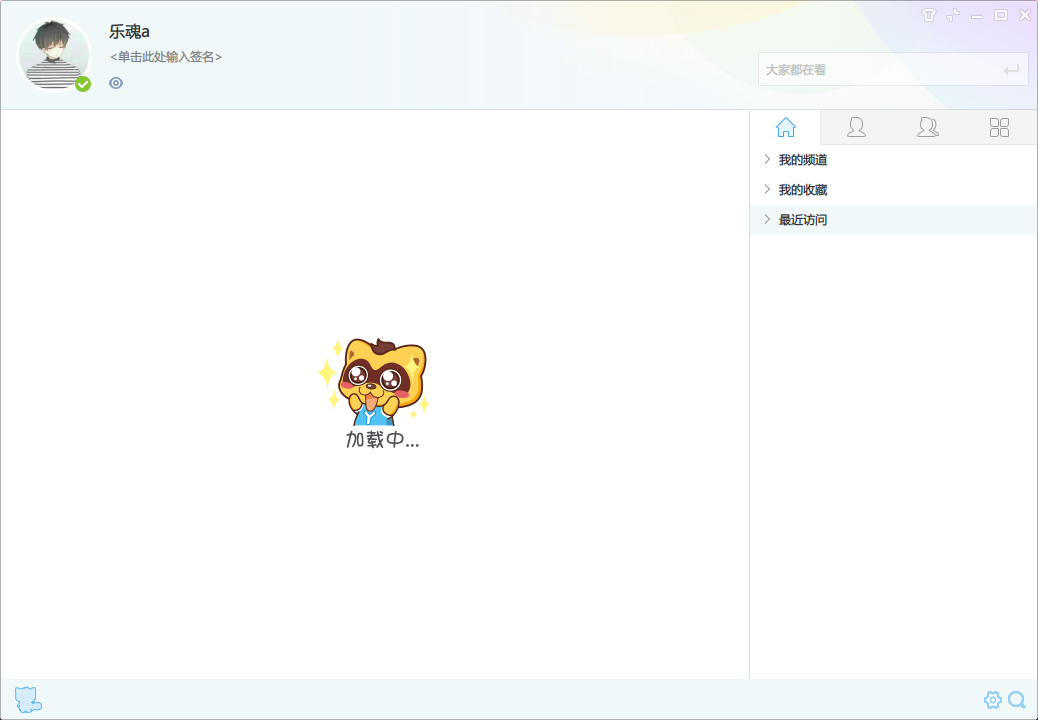
Task: Click the username 乐魂a
Action: point(129,31)
